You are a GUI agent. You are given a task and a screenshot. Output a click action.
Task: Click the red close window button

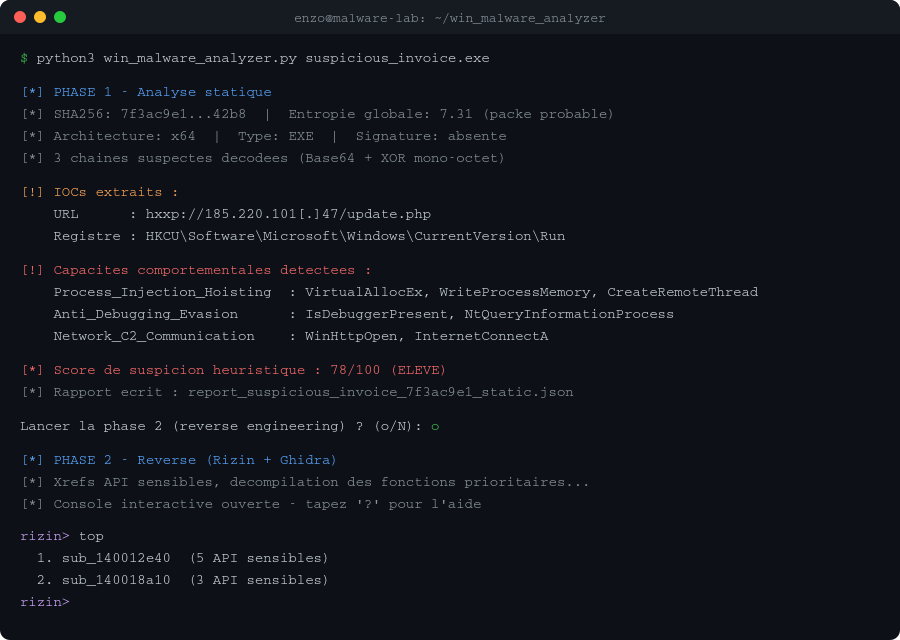point(20,17)
